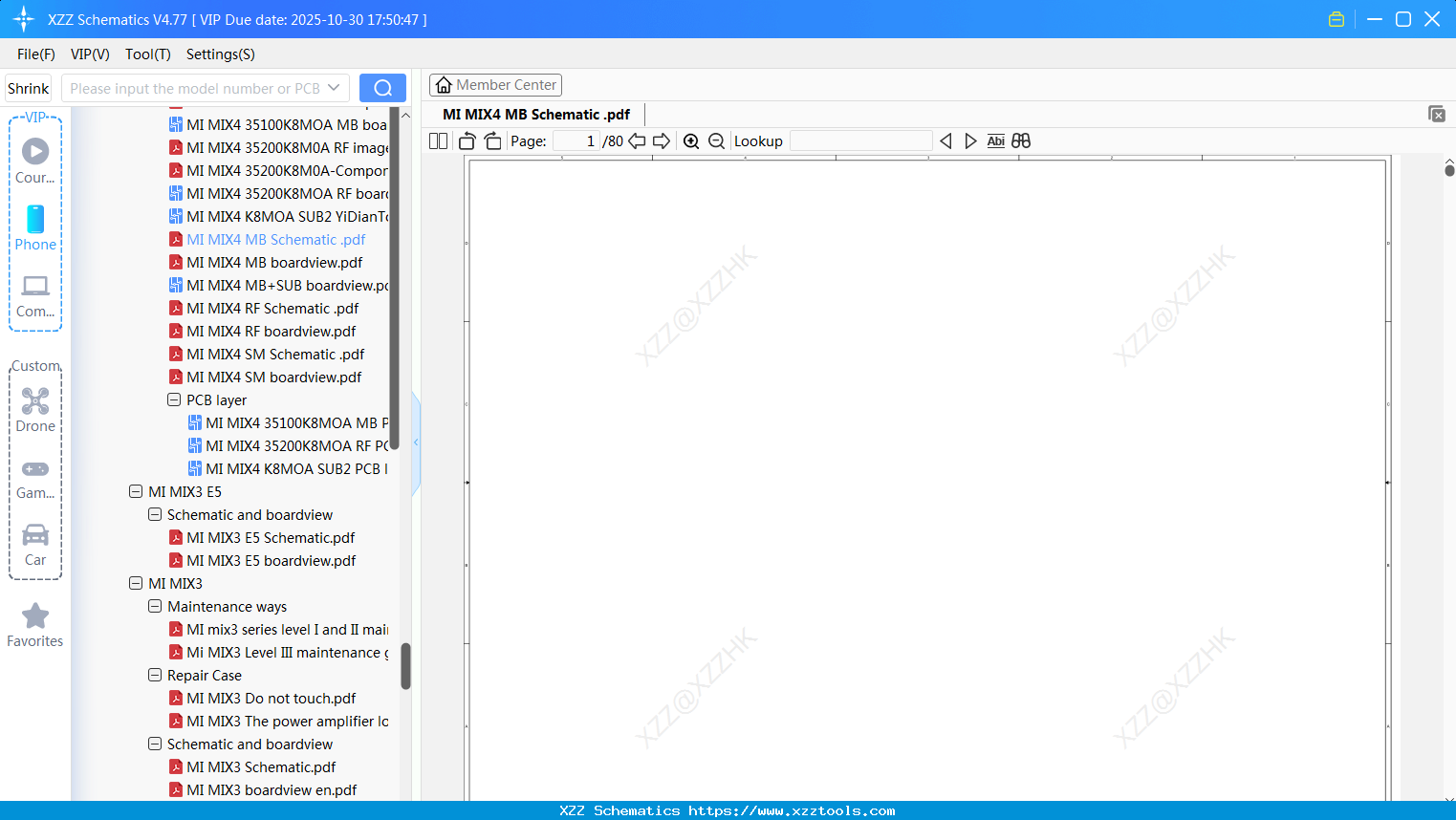Open the yellow toolbox icon in title bar

[1336, 19]
